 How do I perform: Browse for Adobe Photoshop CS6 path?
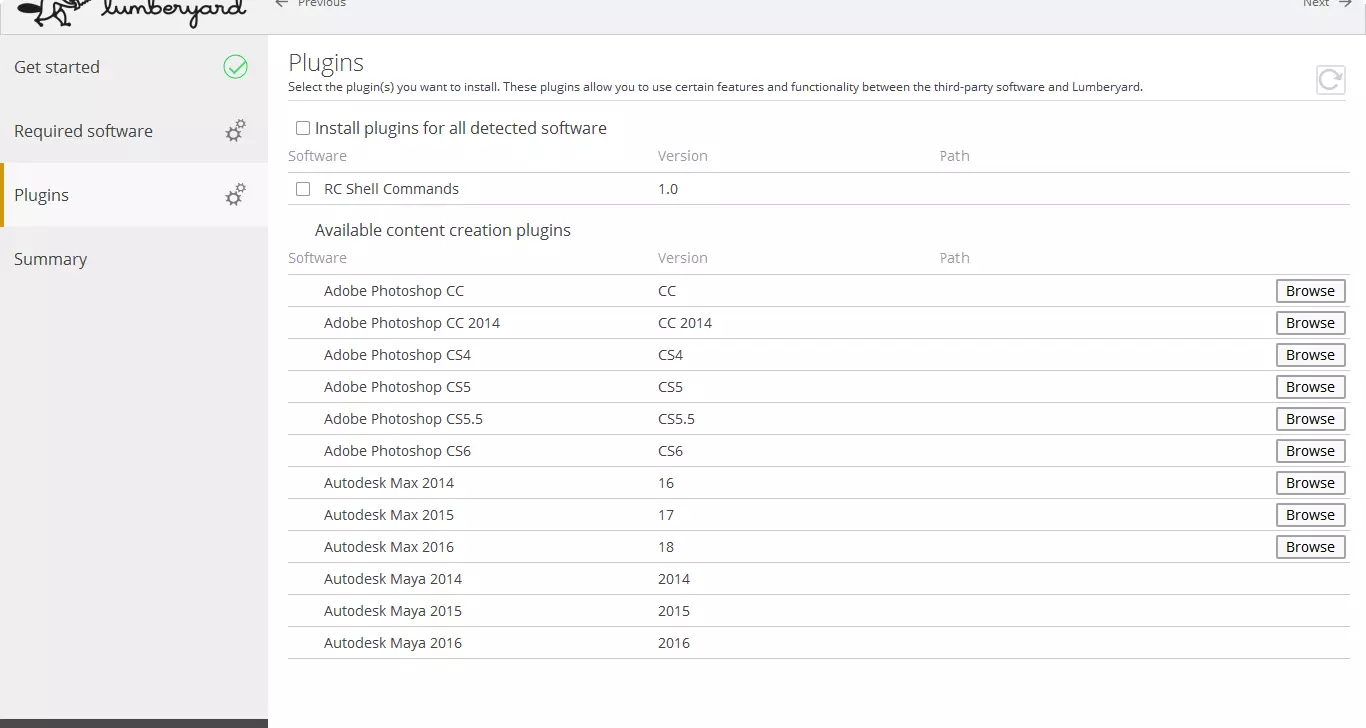click(x=1310, y=451)
